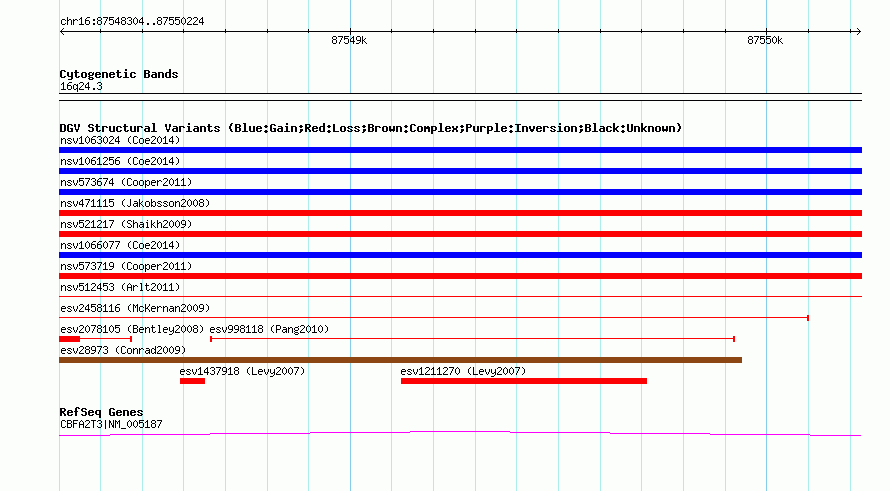
Task: Open the nsv471115 (Jakobsson2008) red loss bar
Action: click(x=460, y=213)
